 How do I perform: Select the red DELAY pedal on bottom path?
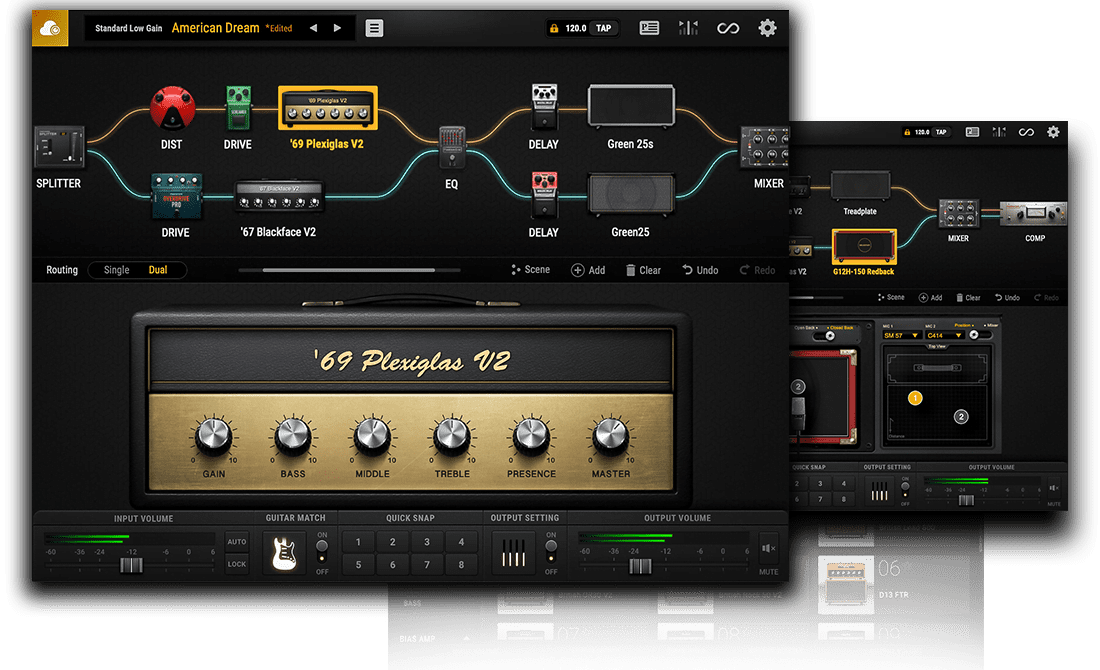(544, 194)
